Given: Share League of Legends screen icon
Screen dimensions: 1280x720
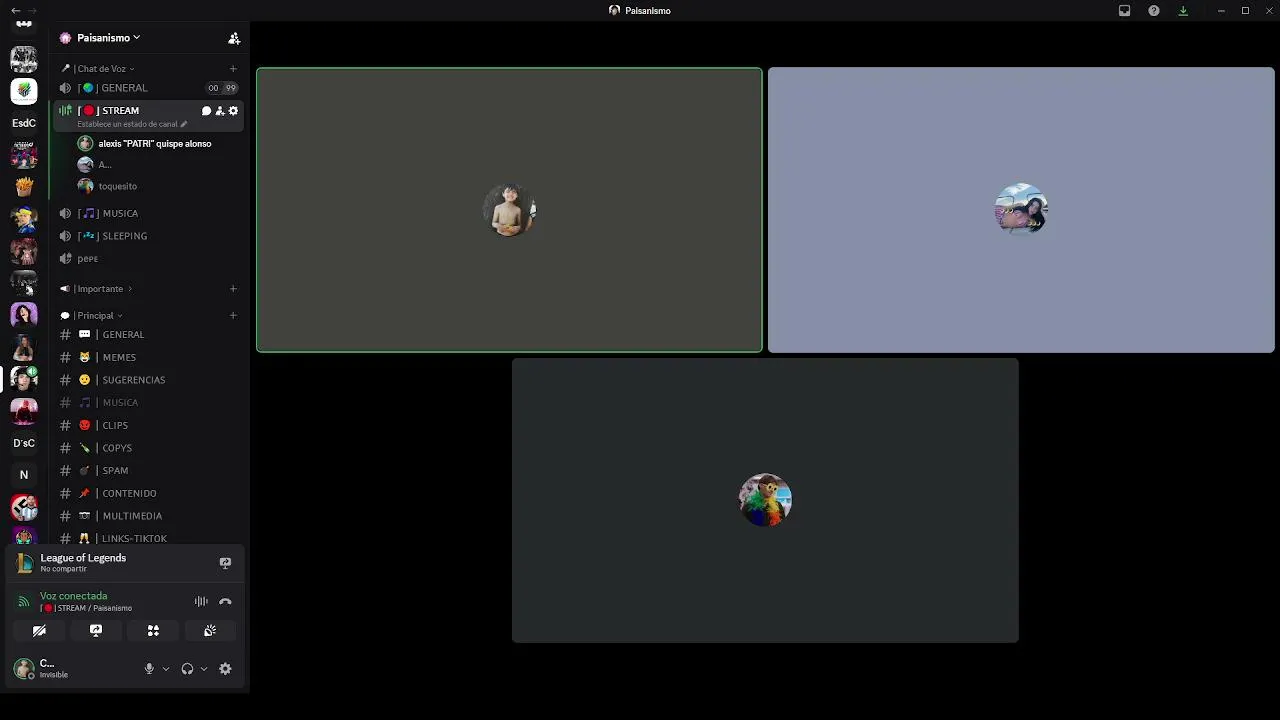Looking at the screenshot, I should pos(225,563).
